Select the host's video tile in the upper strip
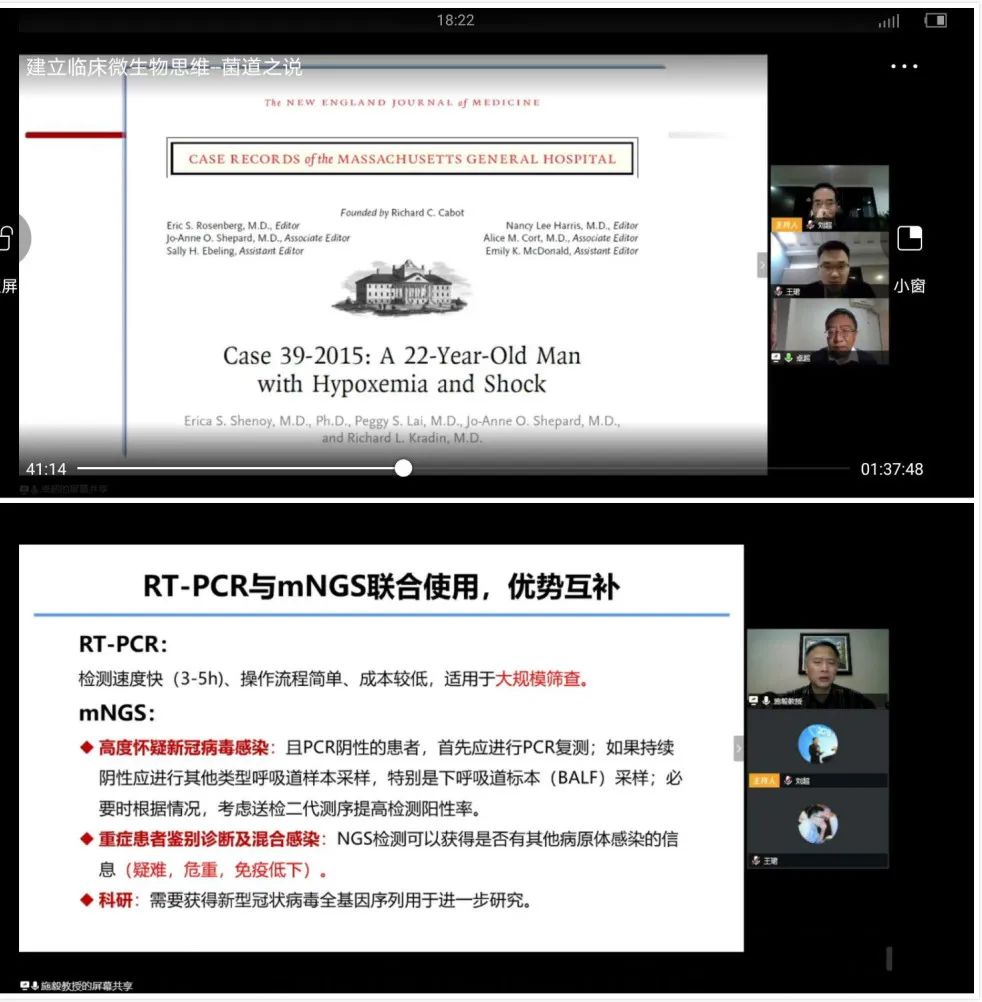Image resolution: width=982 pixels, height=1002 pixels. 829,198
